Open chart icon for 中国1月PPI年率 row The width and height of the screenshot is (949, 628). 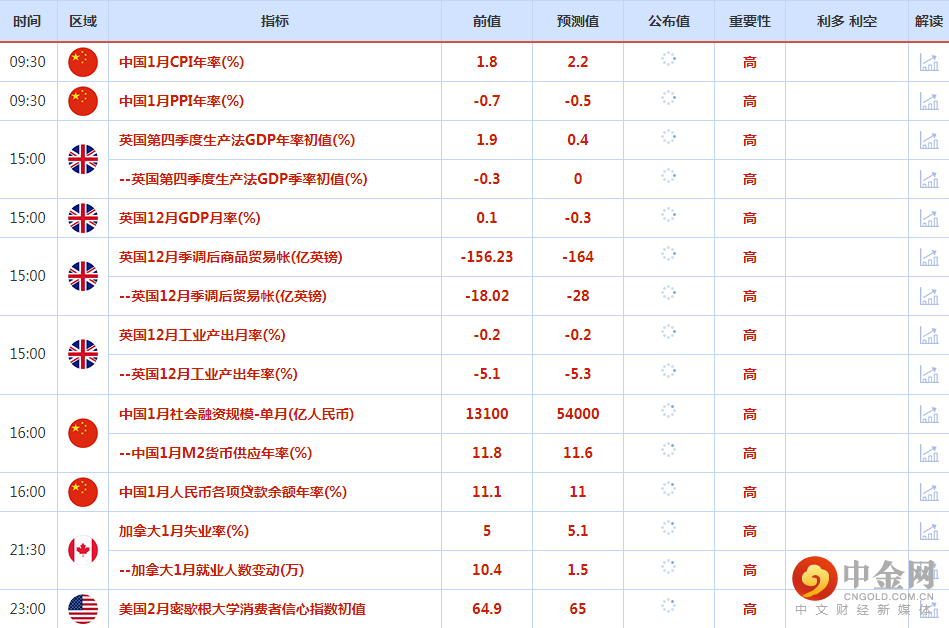[928, 101]
